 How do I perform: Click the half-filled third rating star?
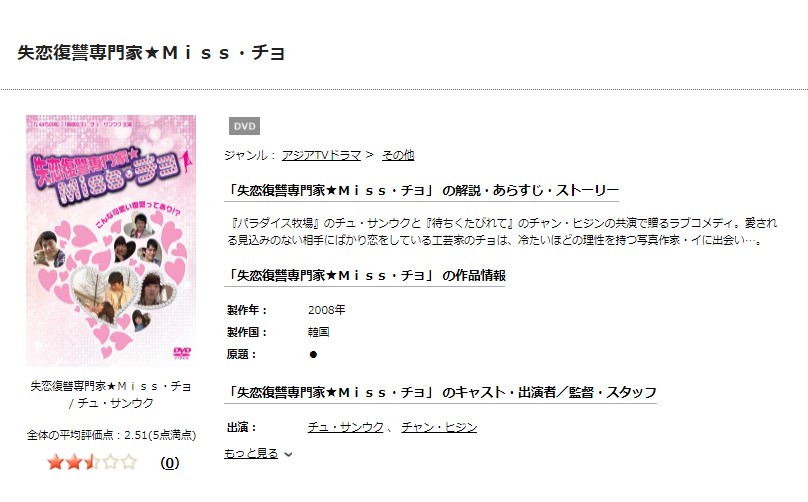(92, 462)
